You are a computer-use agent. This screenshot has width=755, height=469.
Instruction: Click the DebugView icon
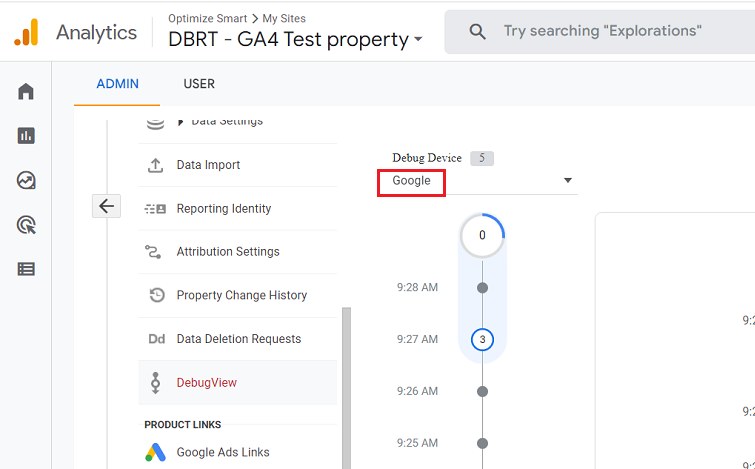coord(156,383)
